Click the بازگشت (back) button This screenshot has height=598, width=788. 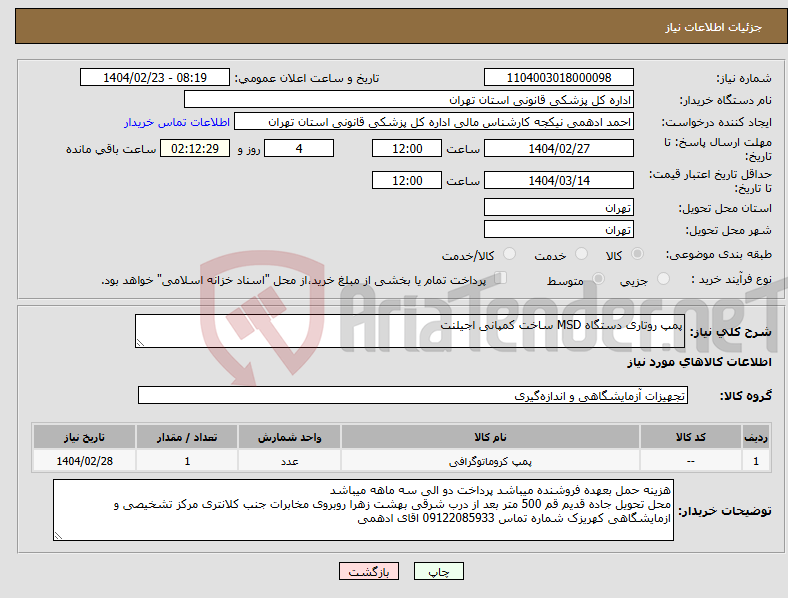pos(369,571)
